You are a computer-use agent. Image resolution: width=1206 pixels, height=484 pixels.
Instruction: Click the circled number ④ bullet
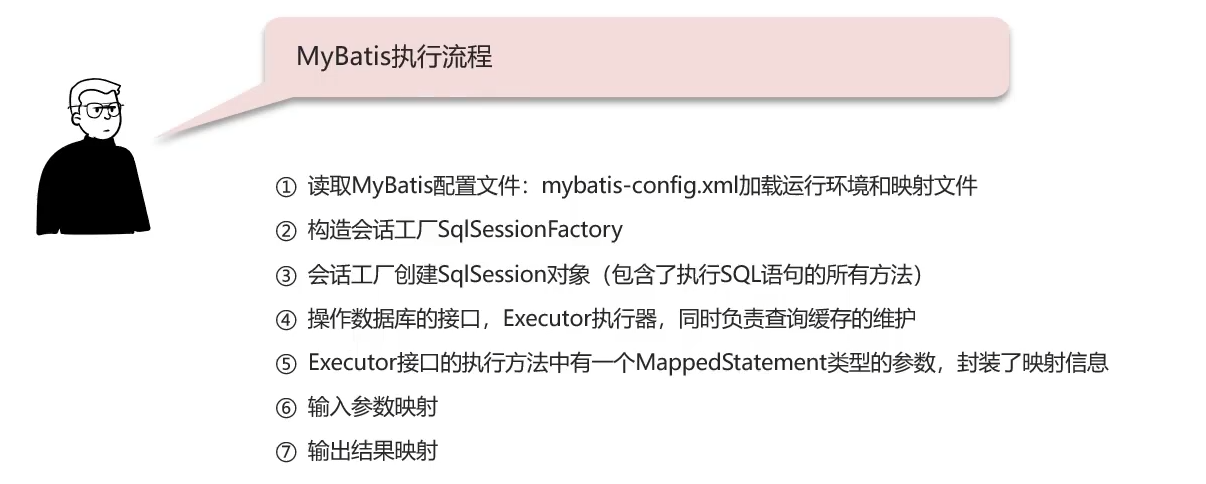287,319
